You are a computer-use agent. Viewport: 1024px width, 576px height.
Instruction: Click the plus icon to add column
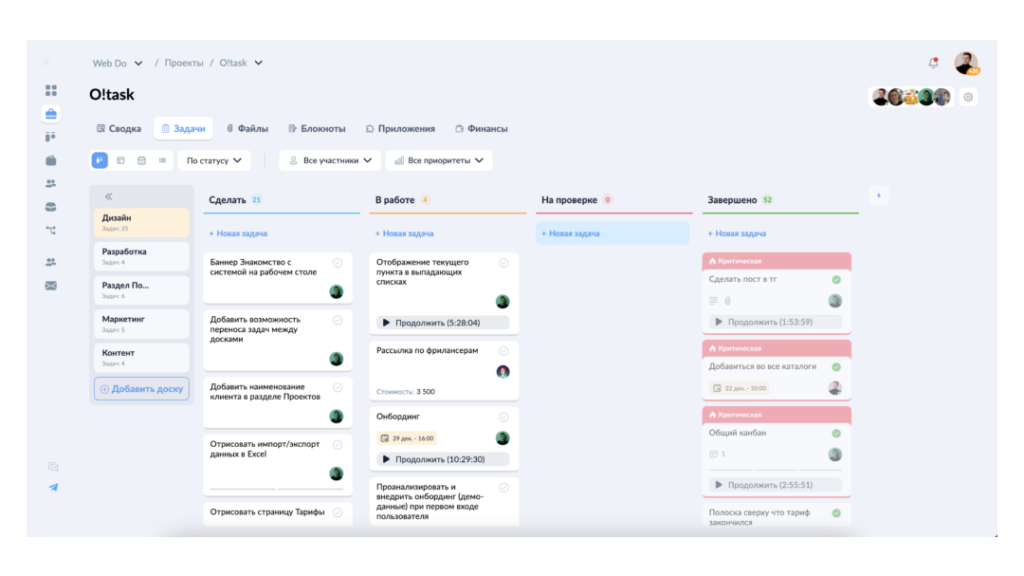pos(878,196)
